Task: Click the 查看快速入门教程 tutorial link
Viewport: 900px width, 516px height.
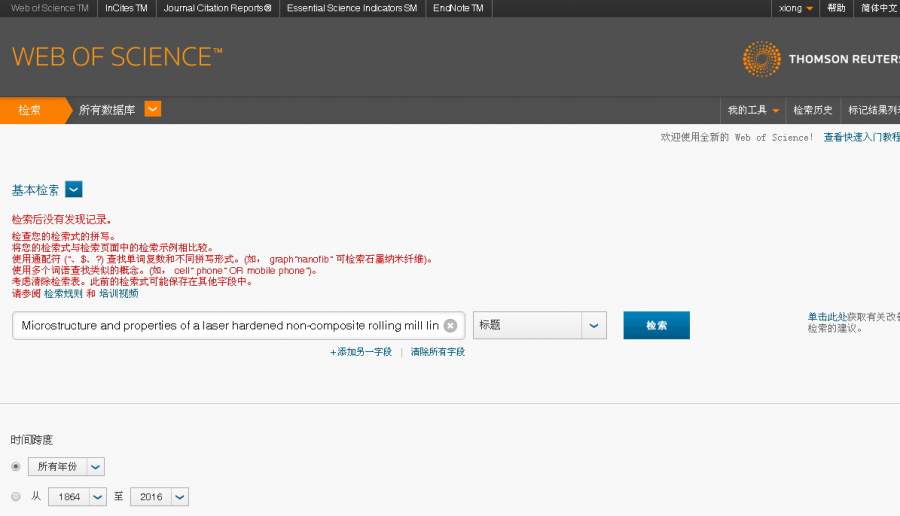Action: [862, 137]
